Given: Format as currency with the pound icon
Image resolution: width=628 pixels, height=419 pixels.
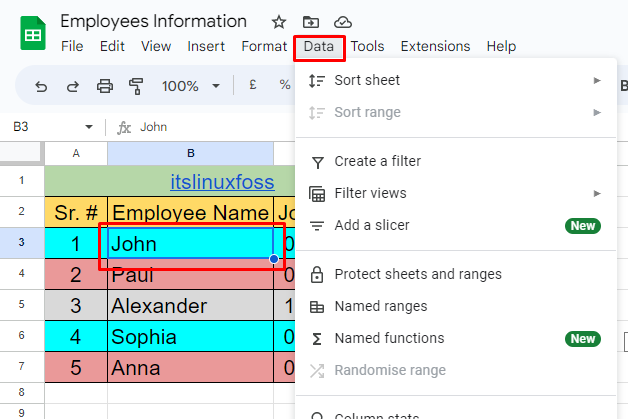Looking at the screenshot, I should [252, 85].
